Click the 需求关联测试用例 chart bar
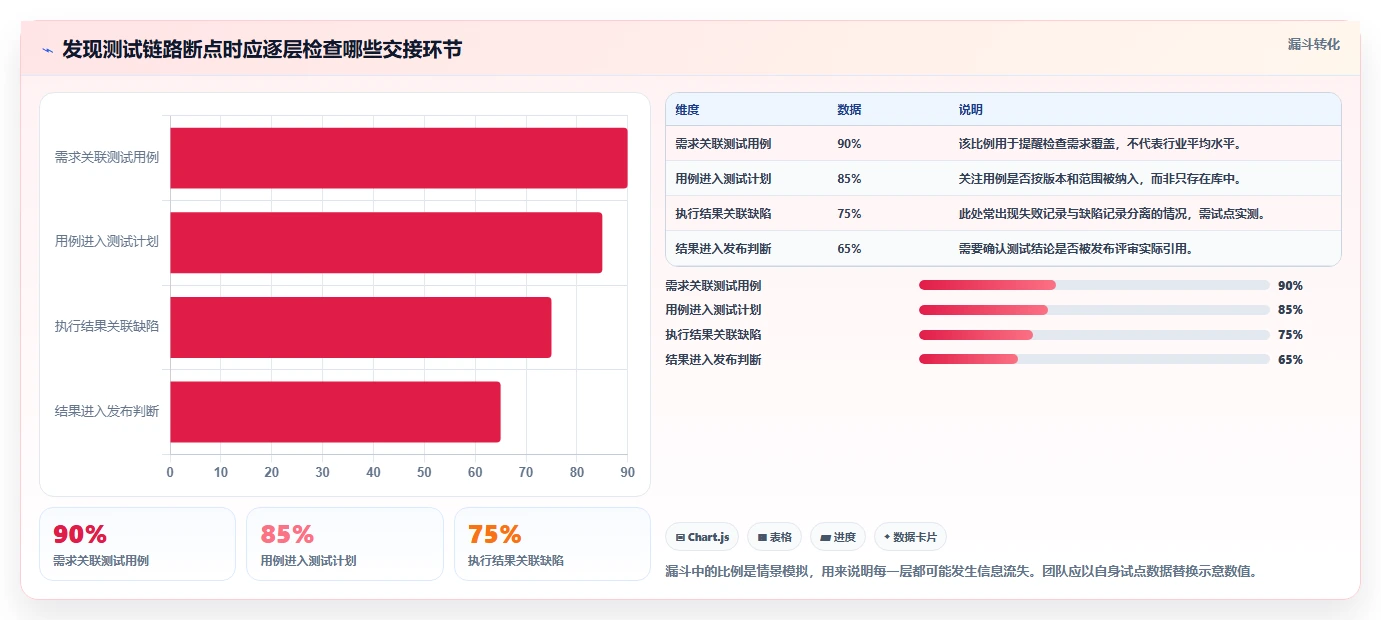Image resolution: width=1381 pixels, height=620 pixels. [x=399, y=158]
